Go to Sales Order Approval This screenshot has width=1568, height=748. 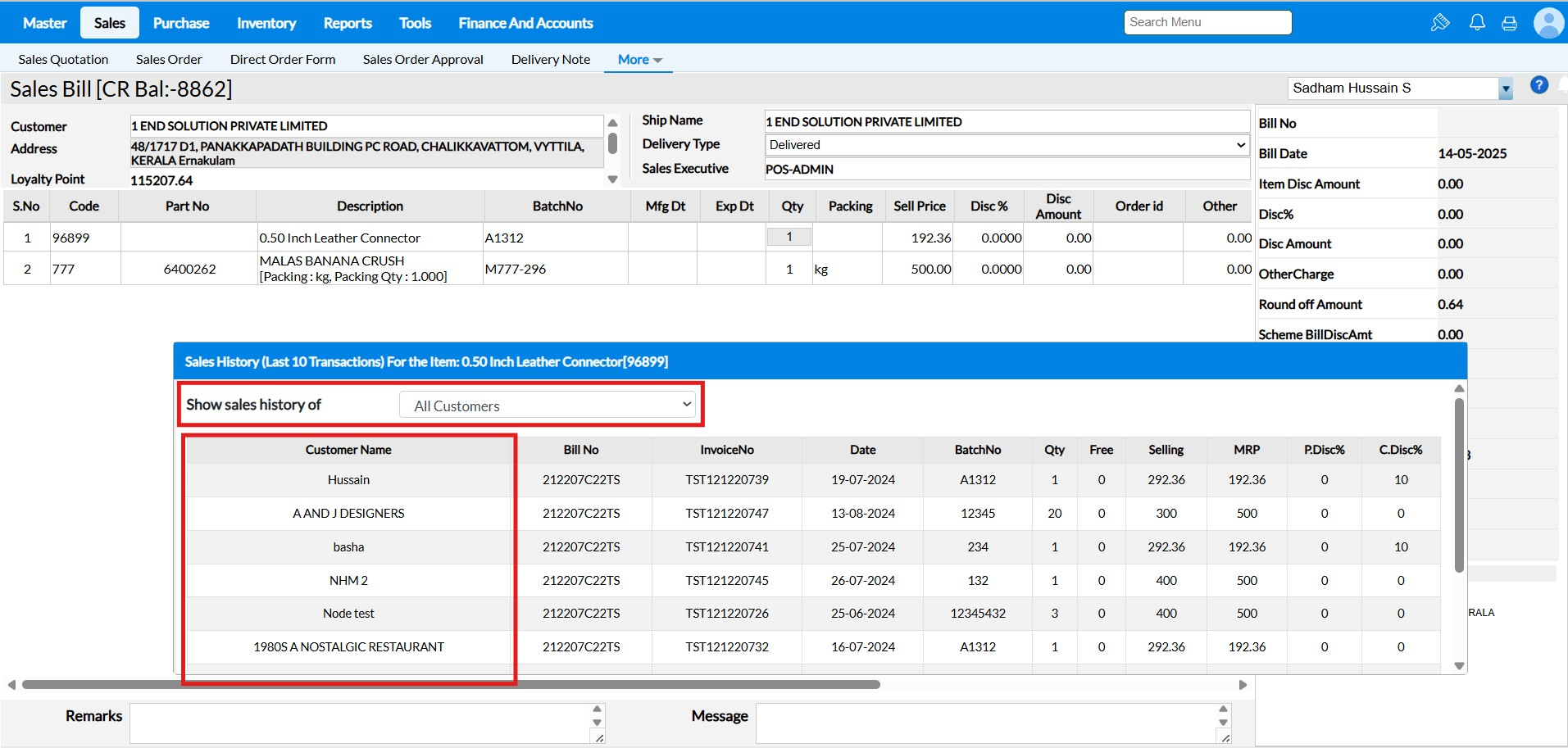tap(423, 60)
